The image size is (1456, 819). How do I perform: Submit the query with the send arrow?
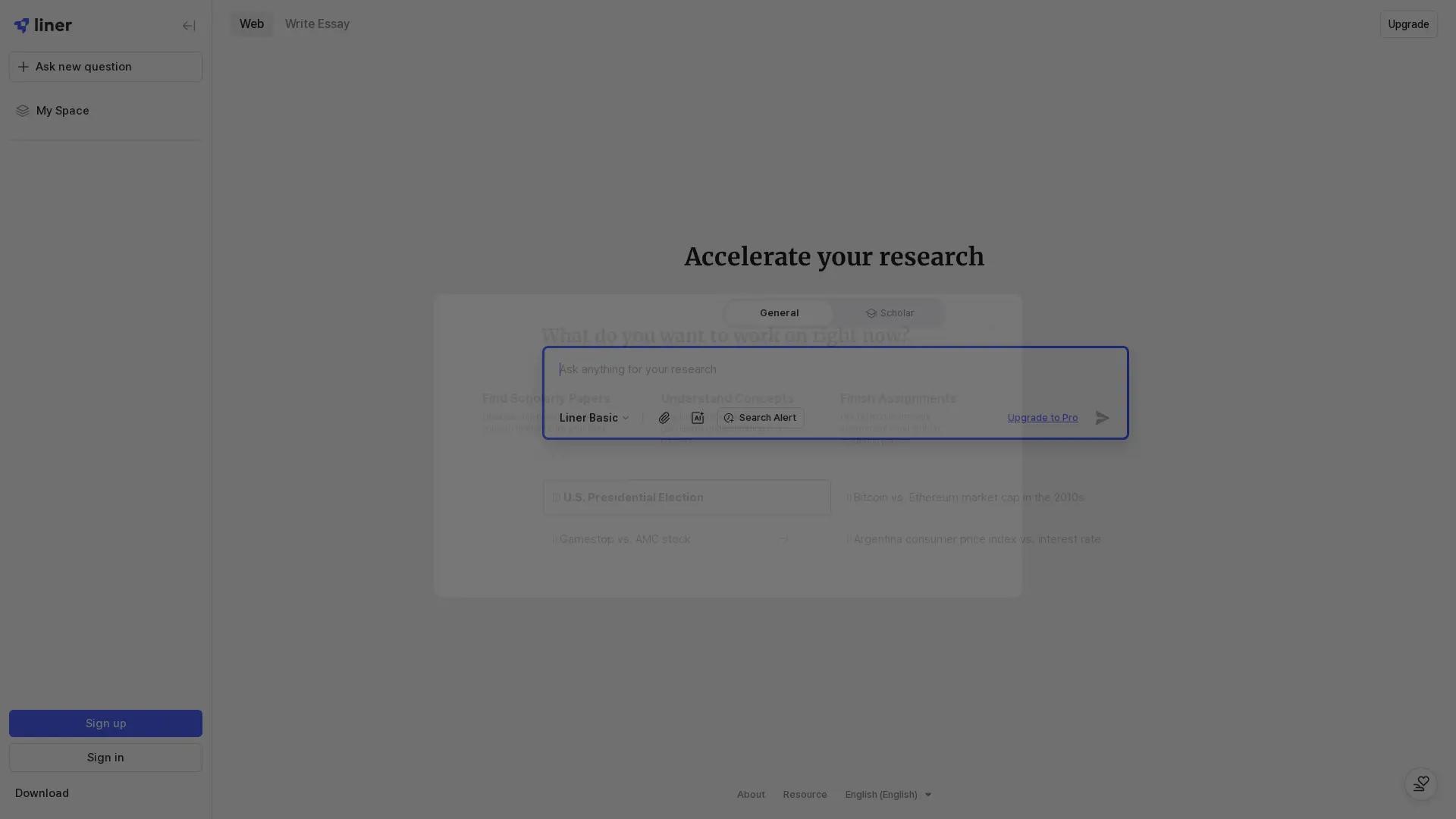pos(1102,418)
